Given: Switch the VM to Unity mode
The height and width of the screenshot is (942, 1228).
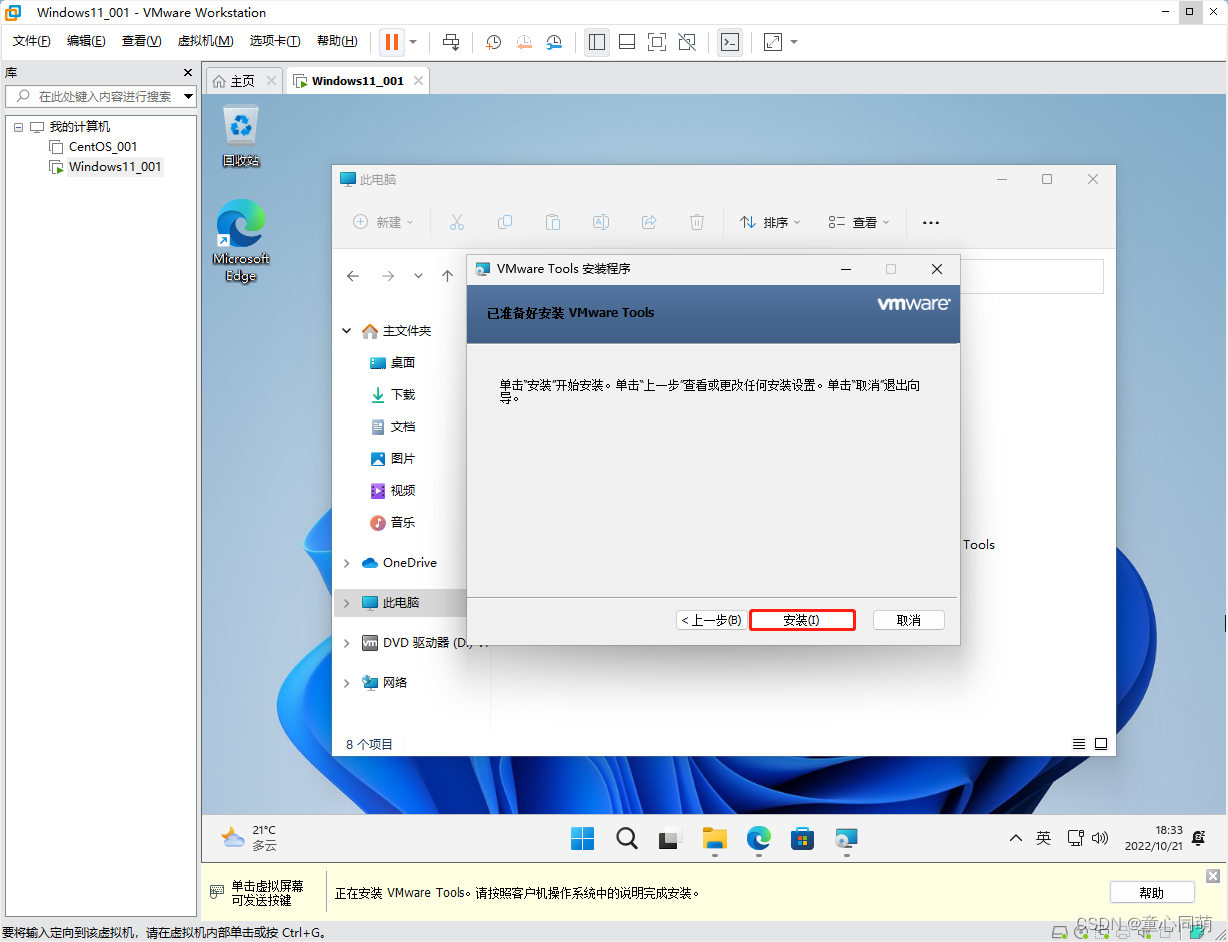Looking at the screenshot, I should coord(688,42).
